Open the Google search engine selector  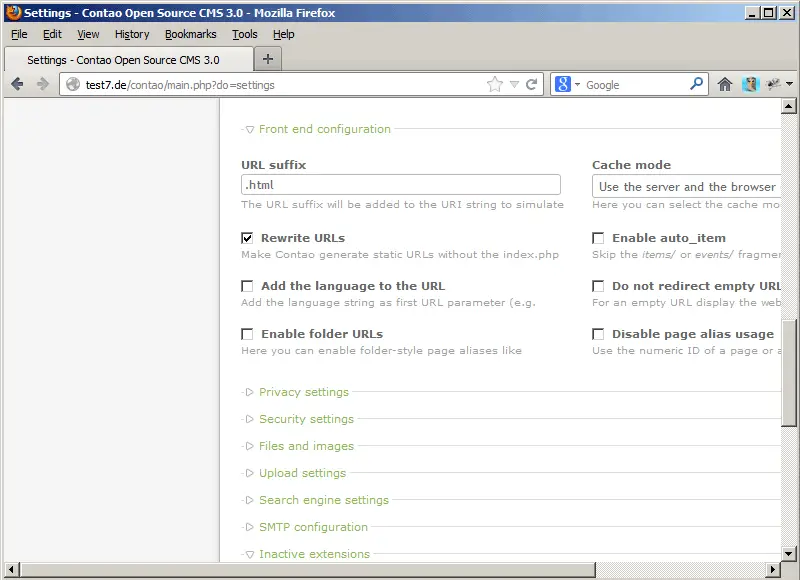tap(567, 84)
